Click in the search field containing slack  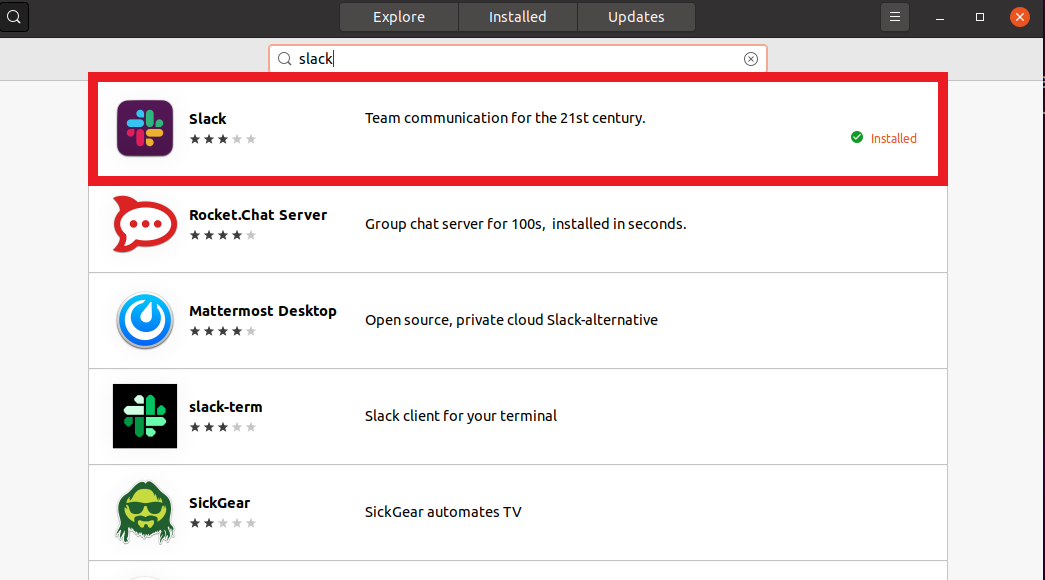(x=518, y=59)
